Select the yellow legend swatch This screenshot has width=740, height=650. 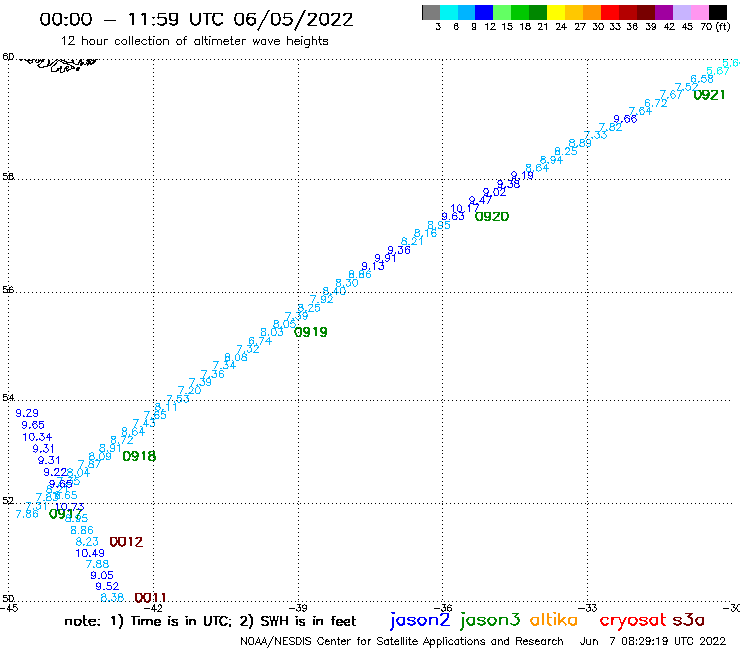[556, 12]
